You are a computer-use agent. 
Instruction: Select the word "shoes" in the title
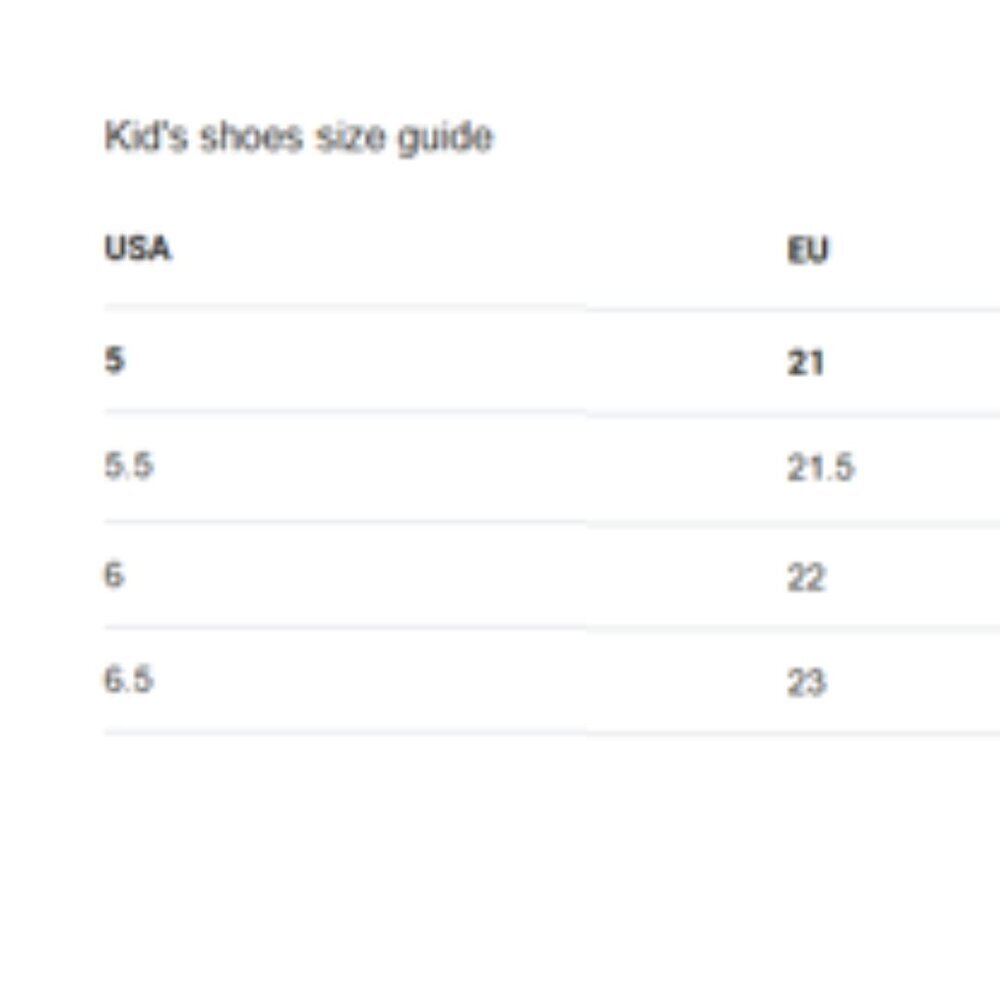click(x=251, y=137)
